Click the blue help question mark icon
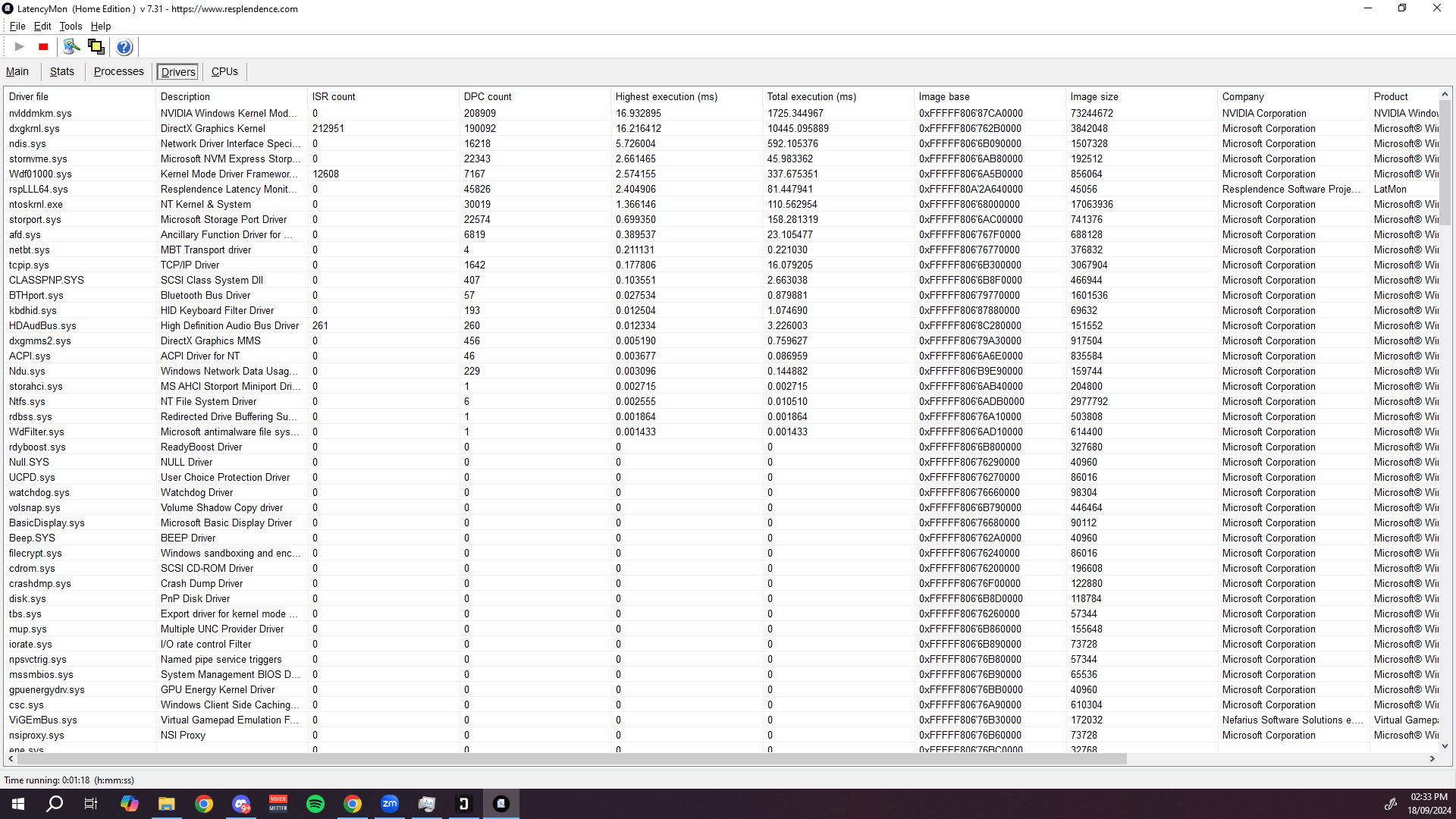1456x819 pixels. (x=124, y=47)
